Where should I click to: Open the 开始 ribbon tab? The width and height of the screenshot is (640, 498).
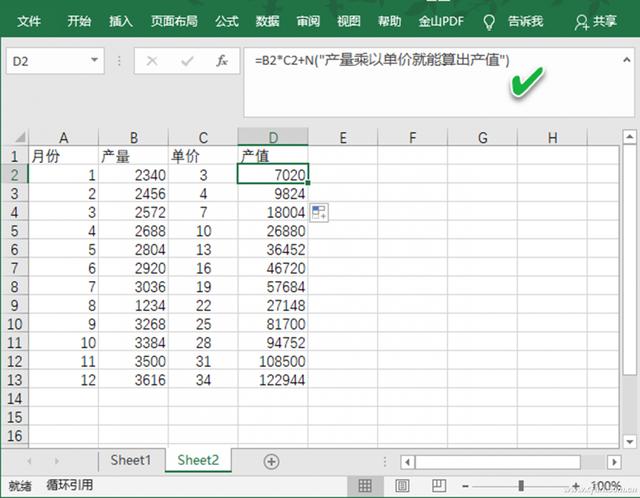[x=79, y=21]
